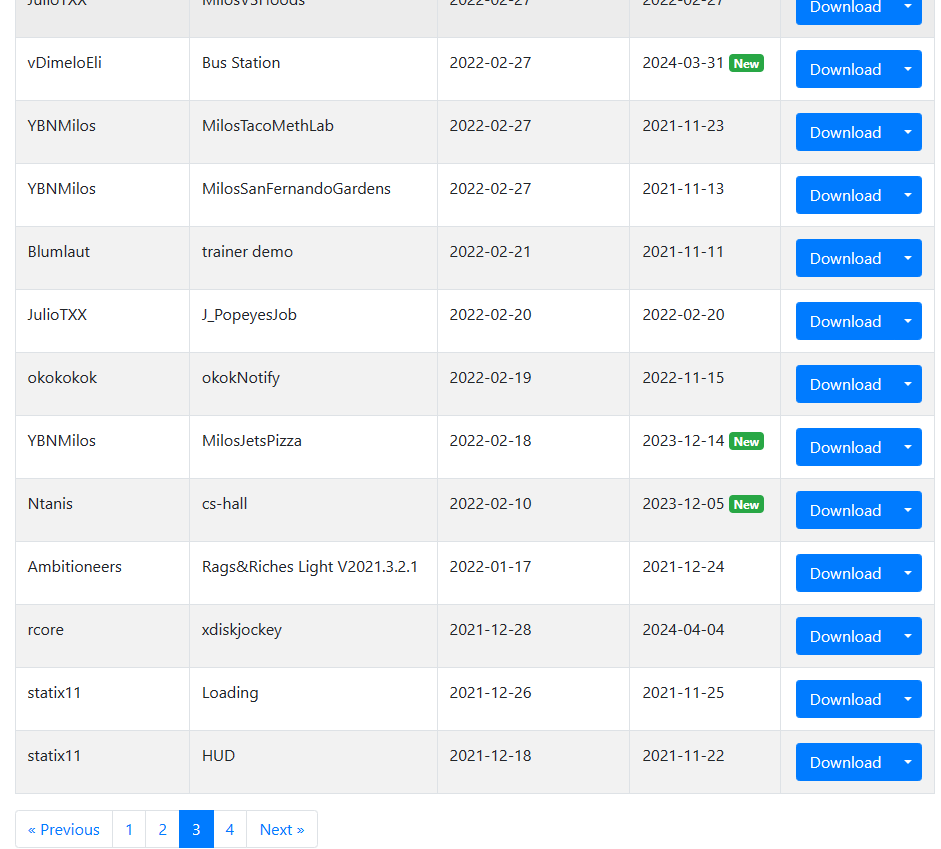Download xdiskjockey
Viewport: 941px width, 849px height.
point(845,636)
